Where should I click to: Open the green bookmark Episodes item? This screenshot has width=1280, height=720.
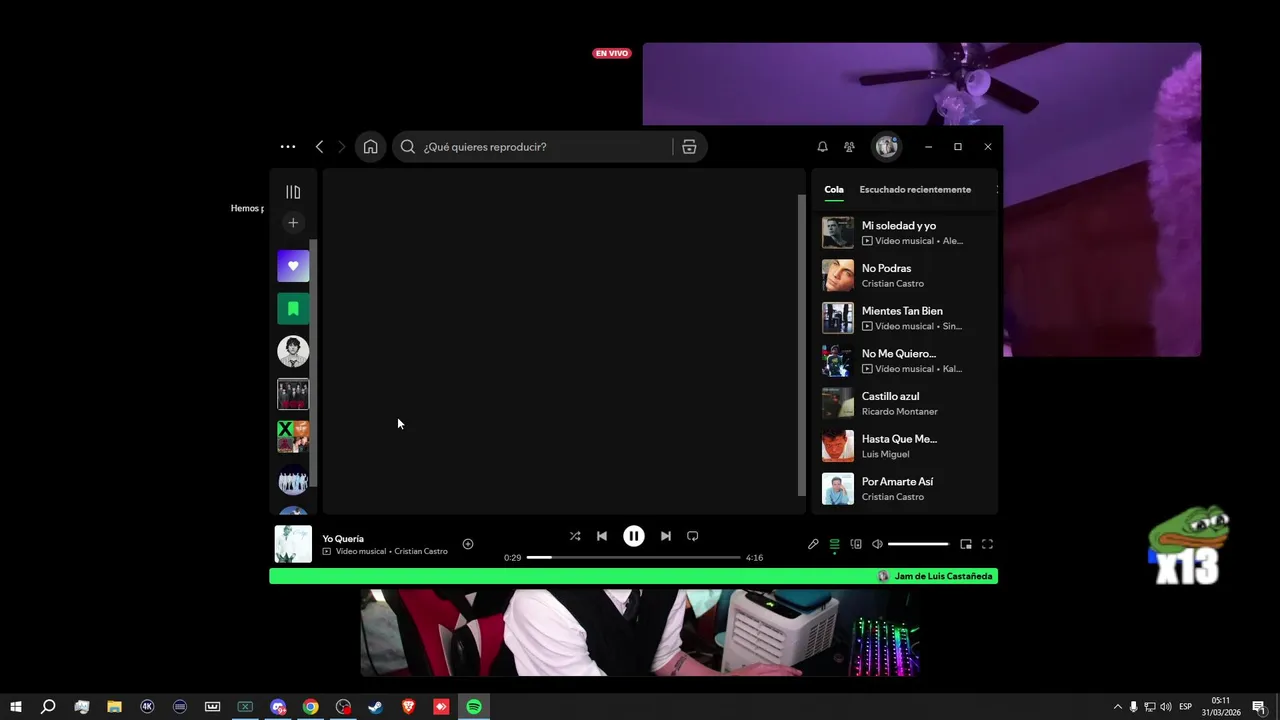pos(293,309)
